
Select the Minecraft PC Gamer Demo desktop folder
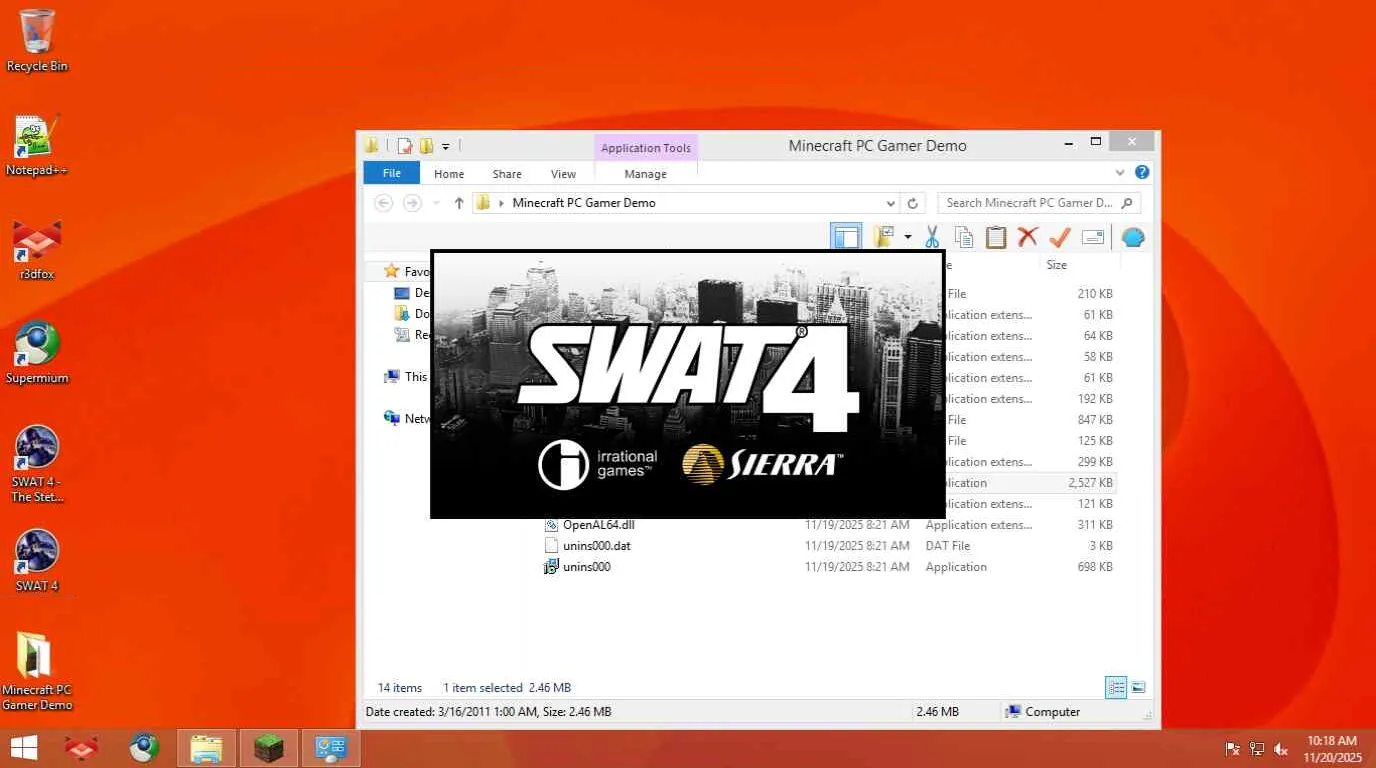(37, 672)
